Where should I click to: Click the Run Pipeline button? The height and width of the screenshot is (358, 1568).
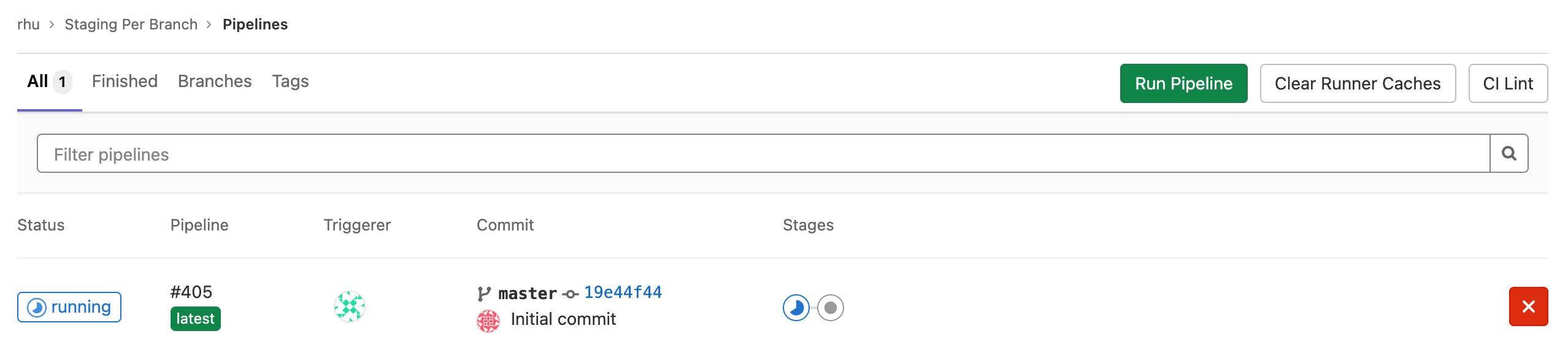(1183, 83)
